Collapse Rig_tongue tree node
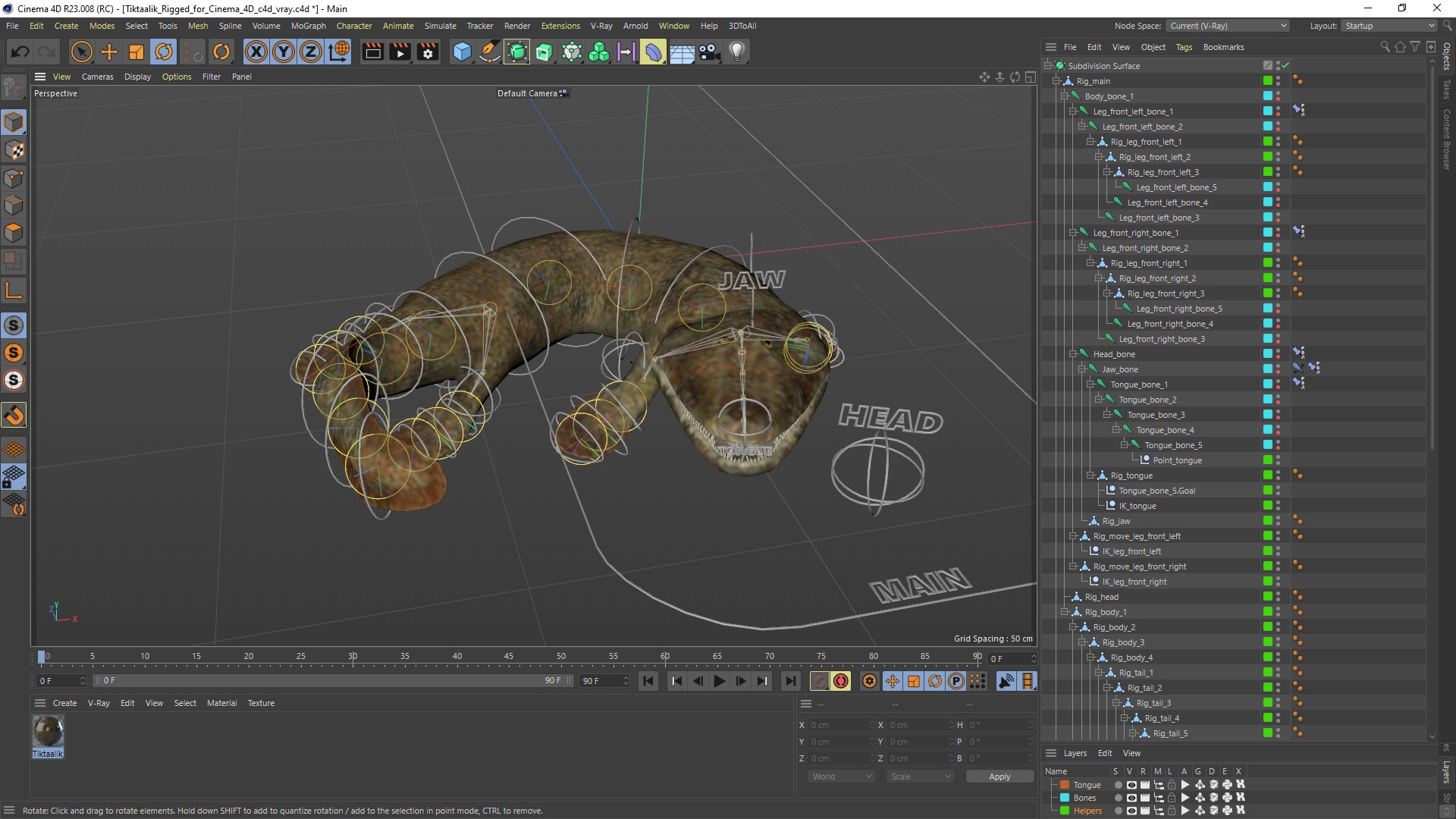 pos(1090,475)
